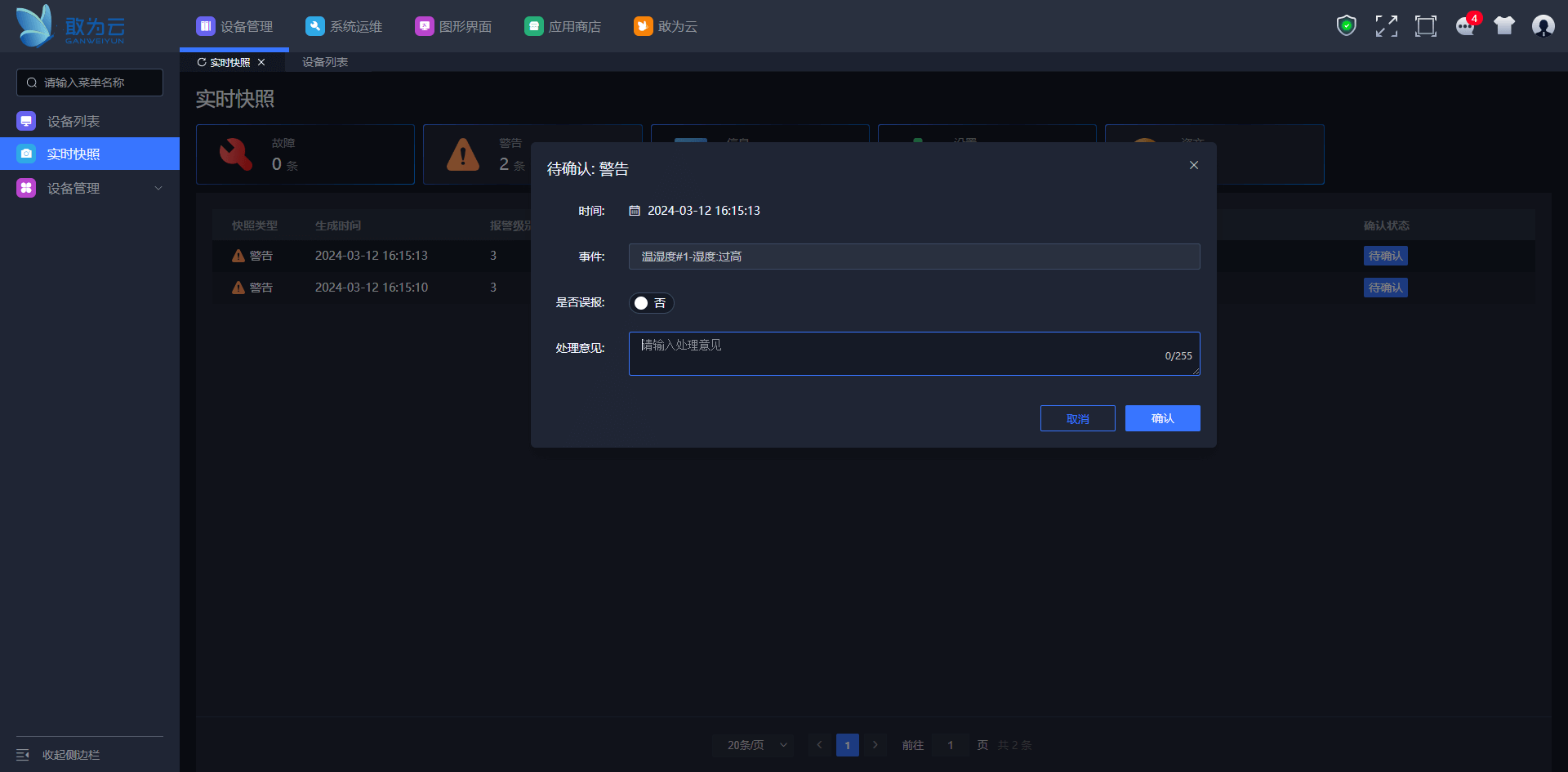The width and height of the screenshot is (1568, 772).
Task: Click the warning icon in 16:15:10 row
Action: click(x=238, y=288)
